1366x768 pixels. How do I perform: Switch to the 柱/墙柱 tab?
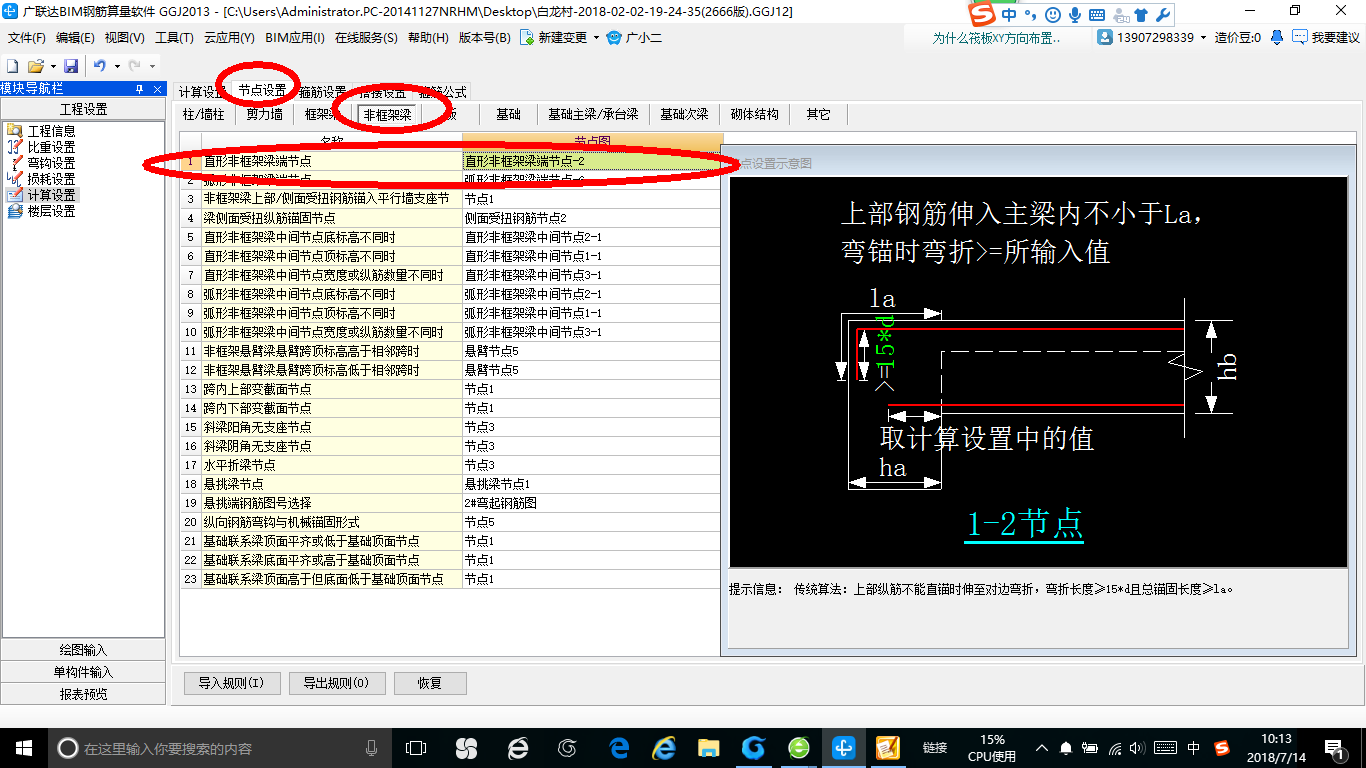pos(204,114)
